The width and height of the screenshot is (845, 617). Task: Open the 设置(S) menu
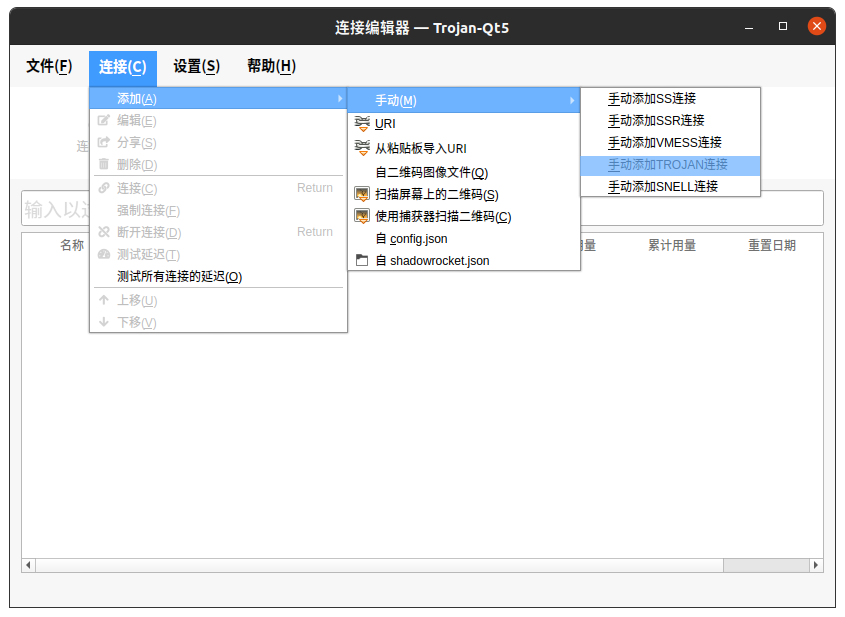tap(196, 66)
